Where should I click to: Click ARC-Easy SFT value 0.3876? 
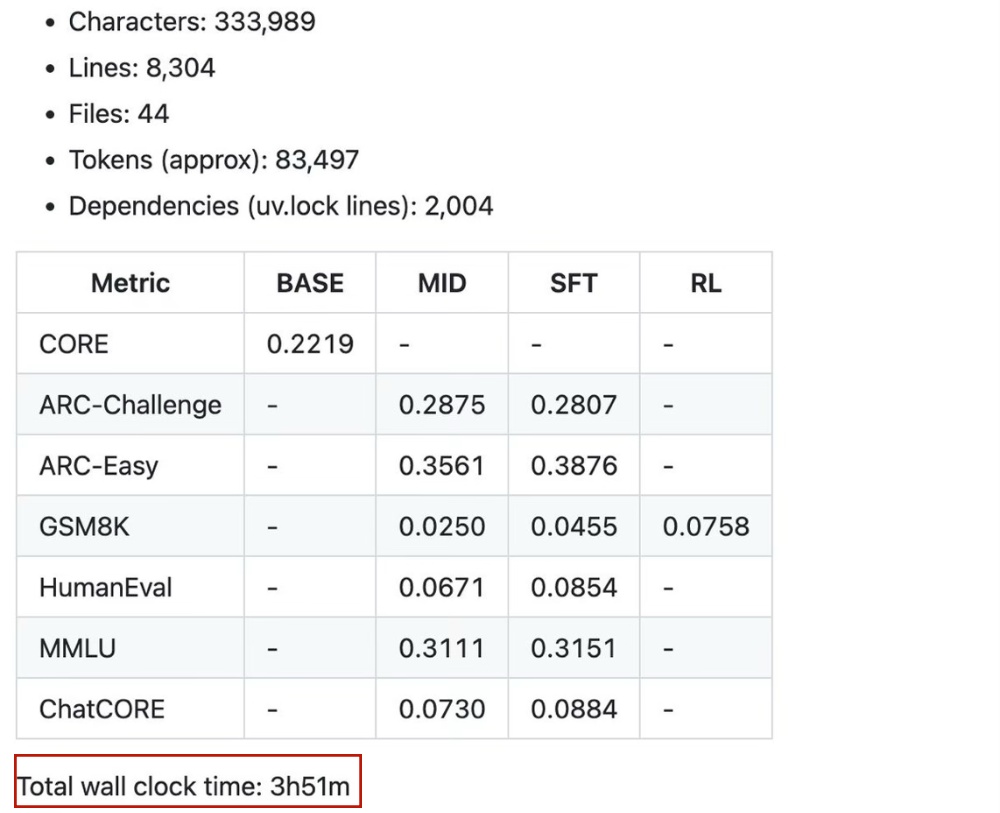point(573,466)
